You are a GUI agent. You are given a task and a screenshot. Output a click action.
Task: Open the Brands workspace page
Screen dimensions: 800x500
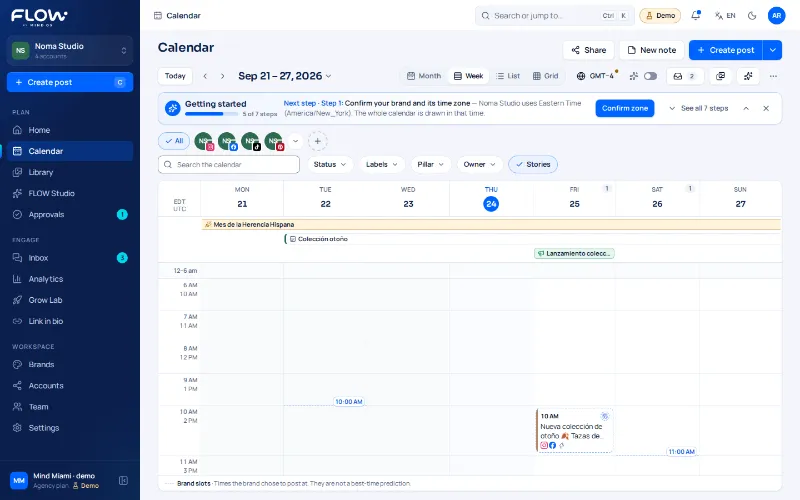pyautogui.click(x=70, y=365)
